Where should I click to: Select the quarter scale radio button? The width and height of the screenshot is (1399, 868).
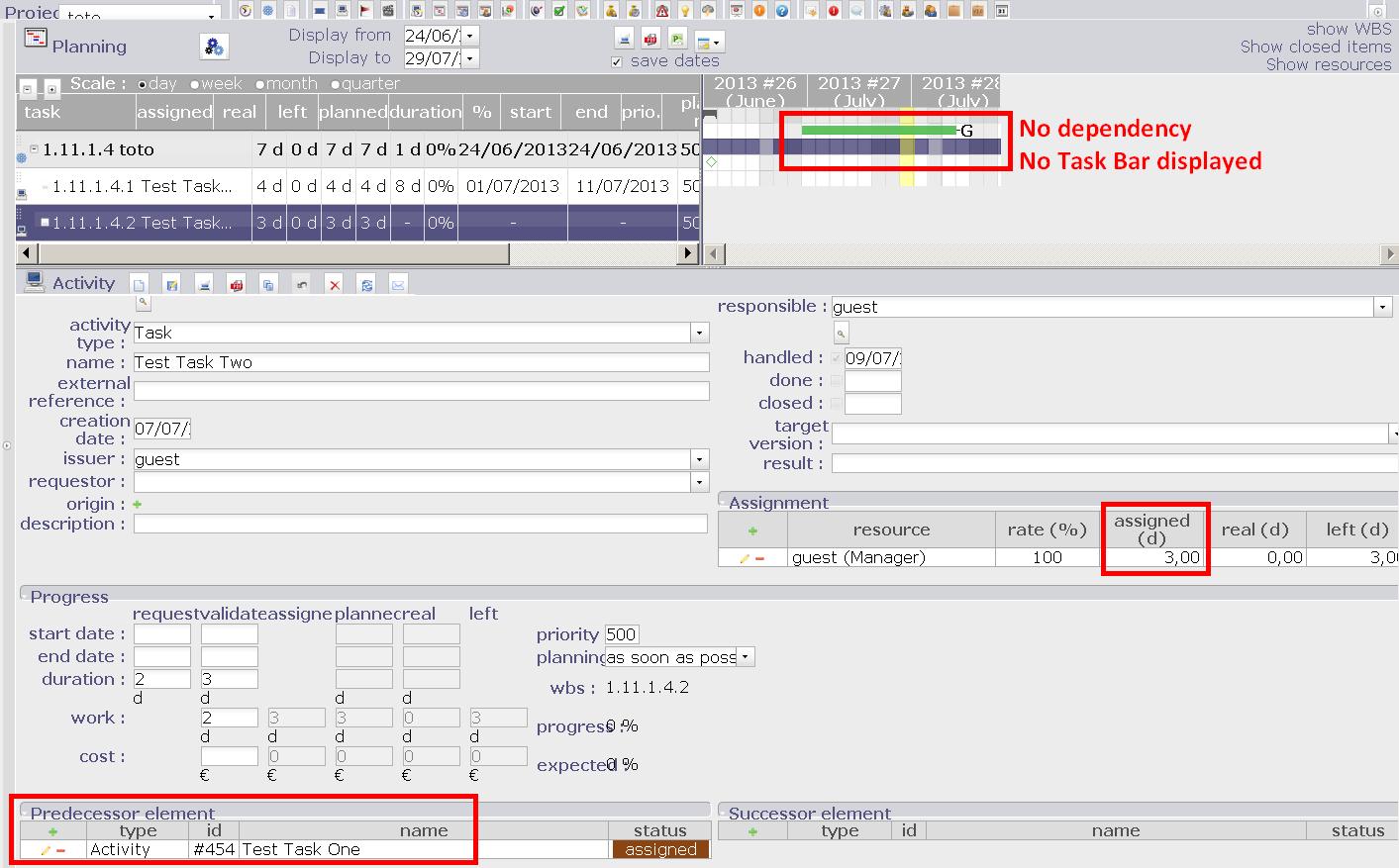pyautogui.click(x=336, y=85)
